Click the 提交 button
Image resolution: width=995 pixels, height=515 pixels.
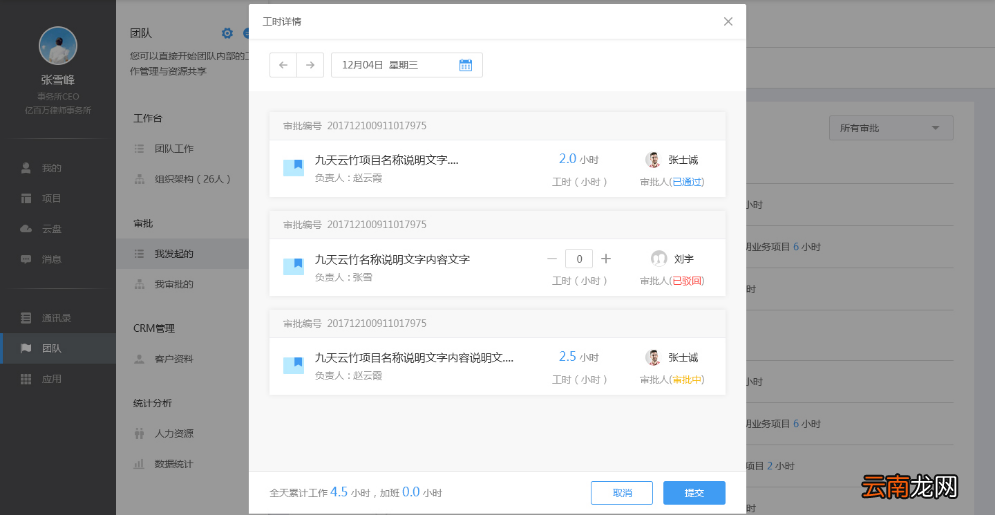click(x=694, y=493)
